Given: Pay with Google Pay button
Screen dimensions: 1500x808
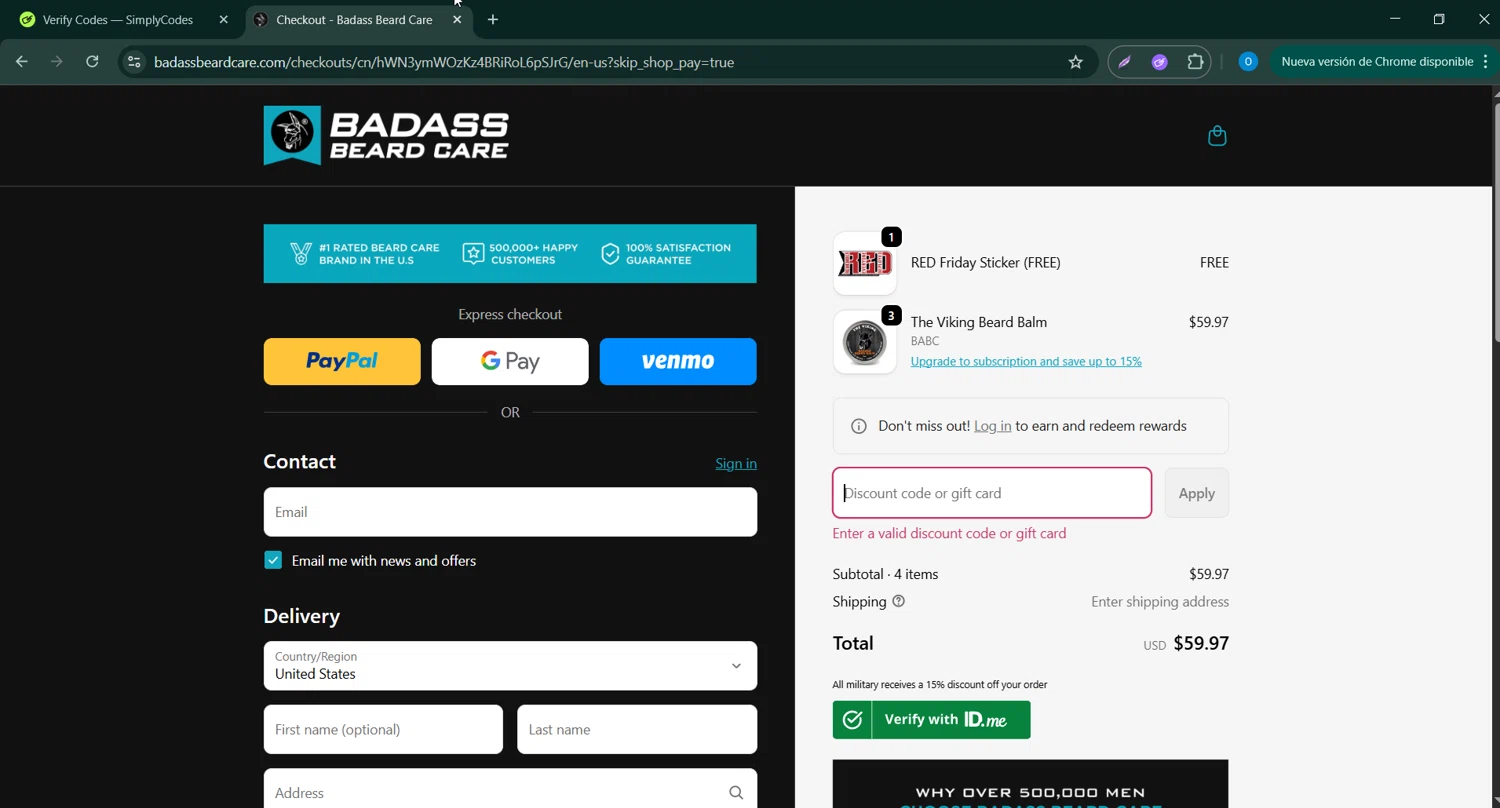Looking at the screenshot, I should 510,361.
